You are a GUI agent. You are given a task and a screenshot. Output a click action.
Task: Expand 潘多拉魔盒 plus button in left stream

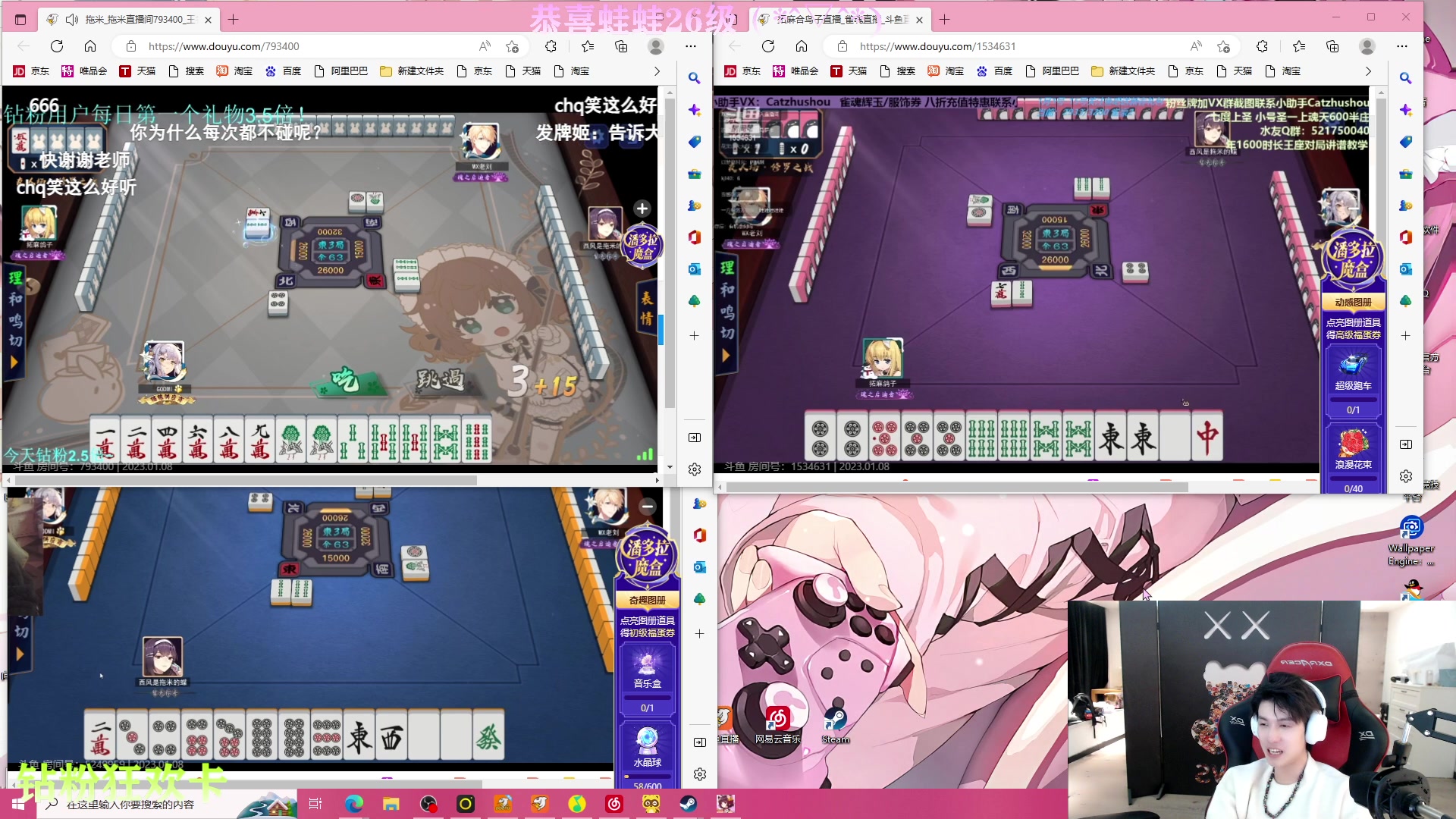[x=642, y=209]
